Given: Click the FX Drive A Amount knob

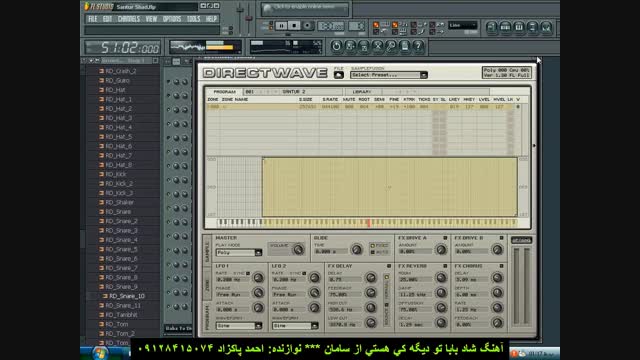Looking at the screenshot, I should click(441, 249).
